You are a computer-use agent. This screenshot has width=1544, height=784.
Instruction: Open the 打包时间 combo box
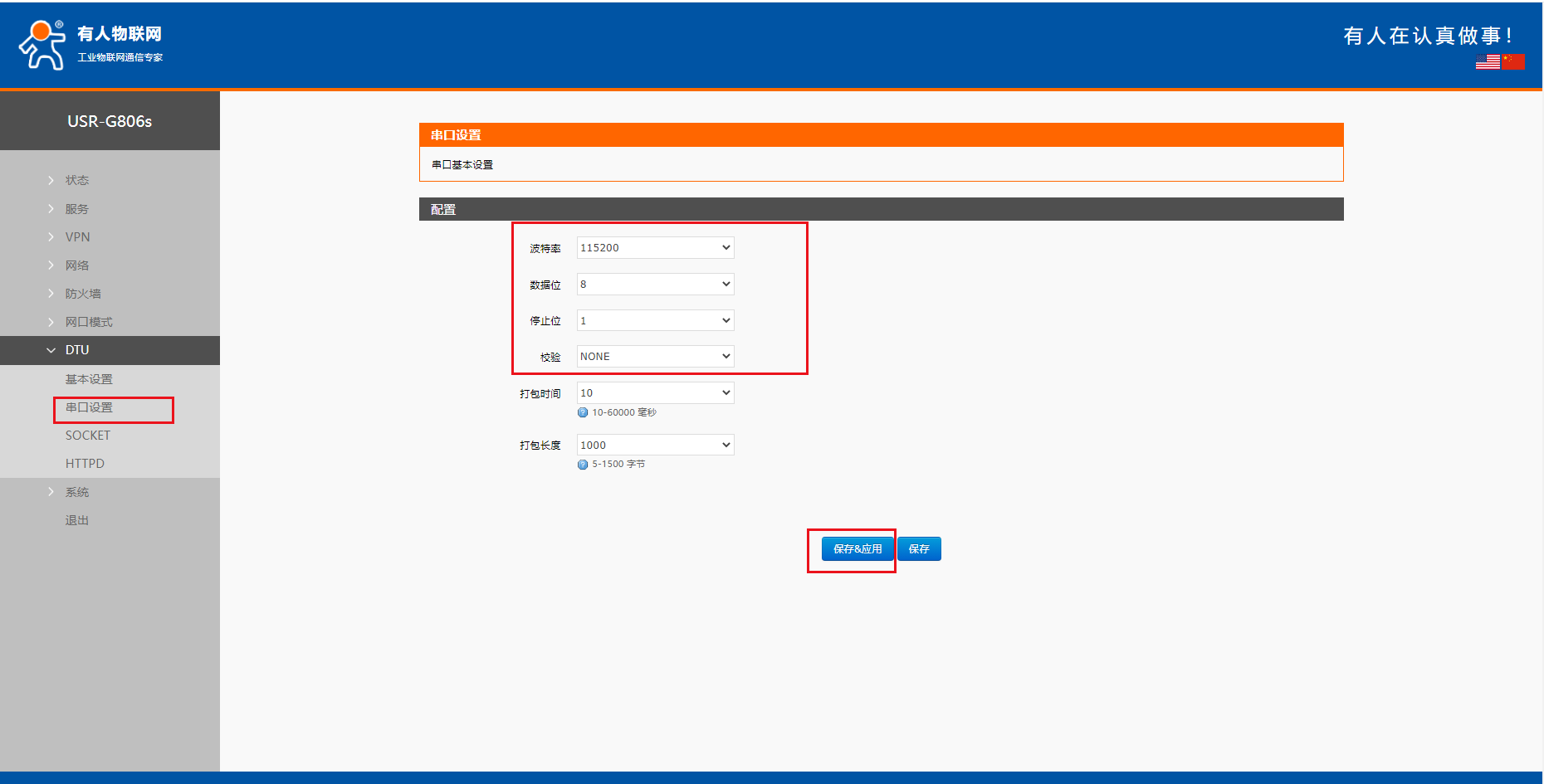point(655,393)
